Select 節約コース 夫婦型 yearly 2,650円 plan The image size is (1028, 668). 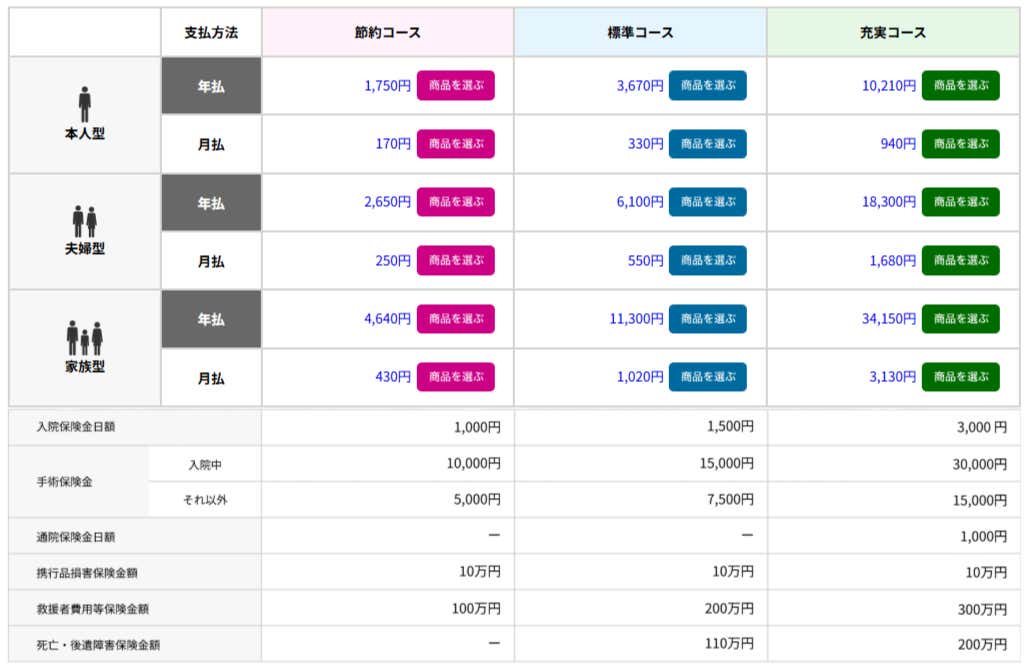point(455,203)
